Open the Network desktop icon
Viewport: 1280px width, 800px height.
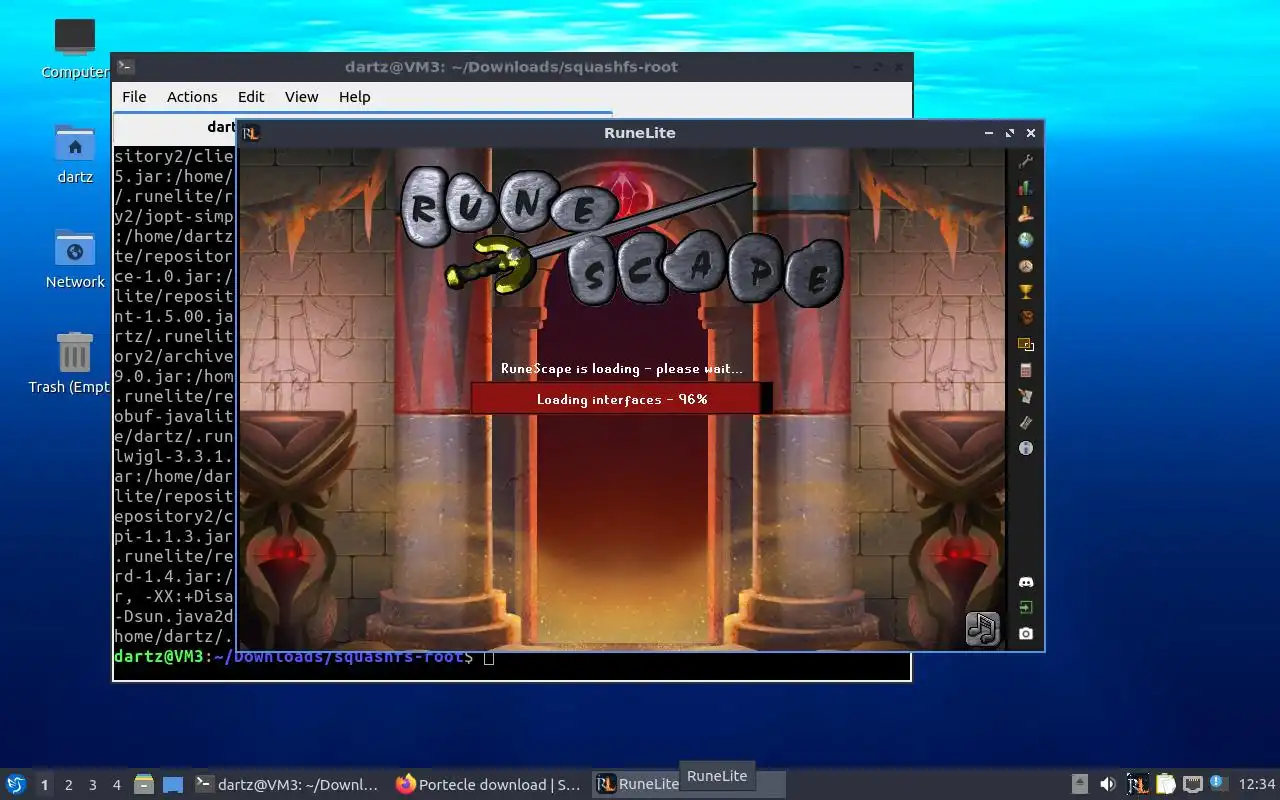click(75, 258)
